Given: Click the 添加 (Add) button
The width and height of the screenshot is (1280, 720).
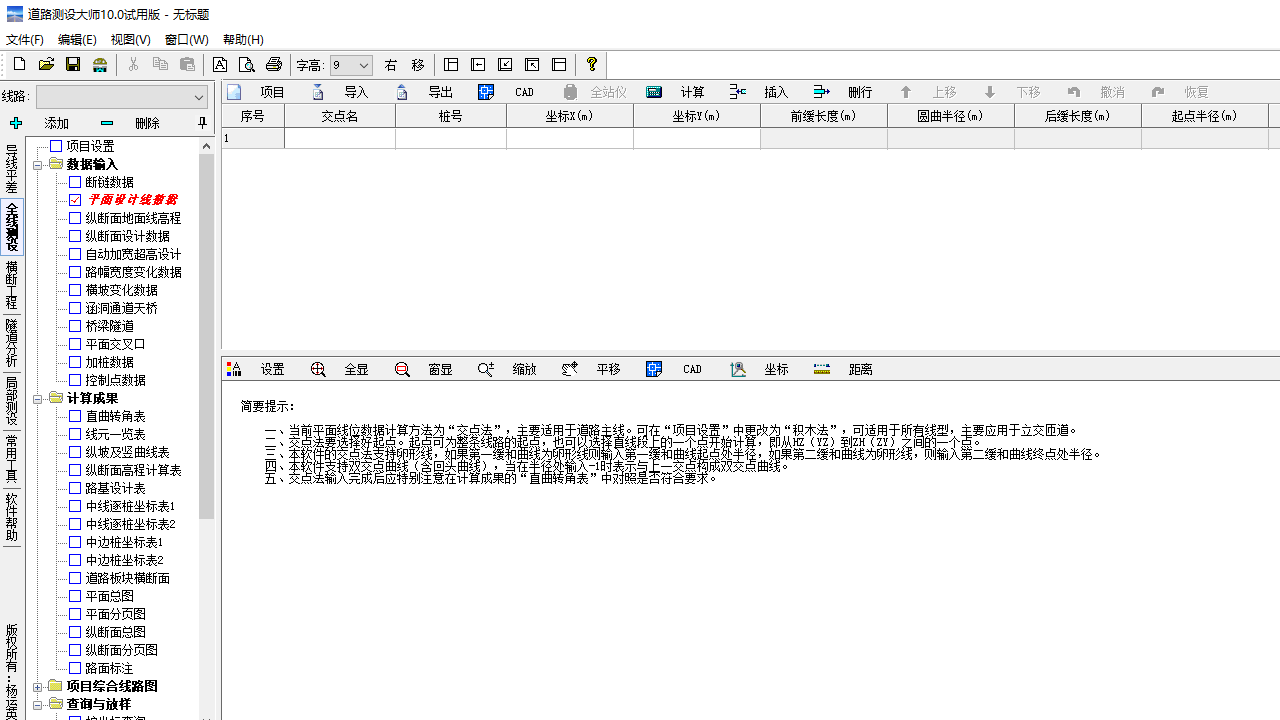Looking at the screenshot, I should 55,122.
